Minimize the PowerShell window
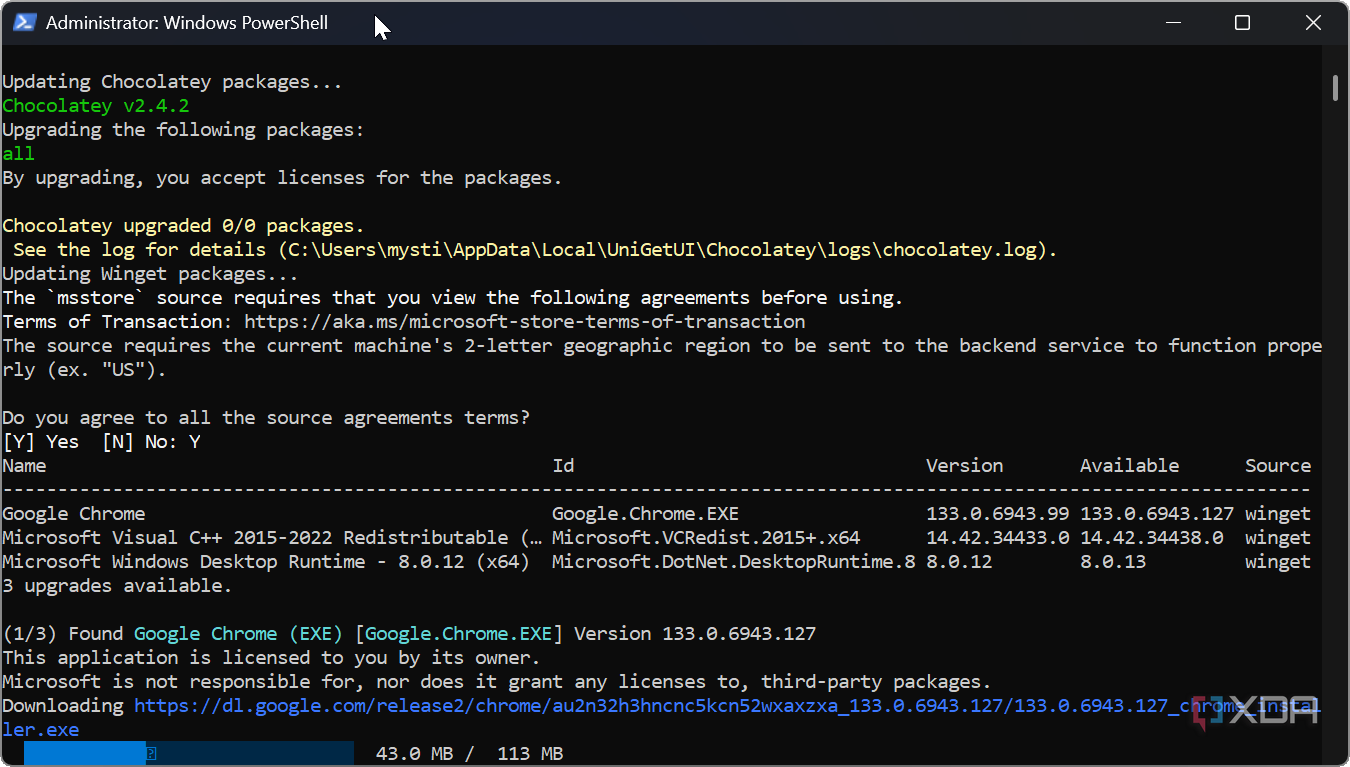Screen dimensions: 1350x767 [x=1171, y=22]
